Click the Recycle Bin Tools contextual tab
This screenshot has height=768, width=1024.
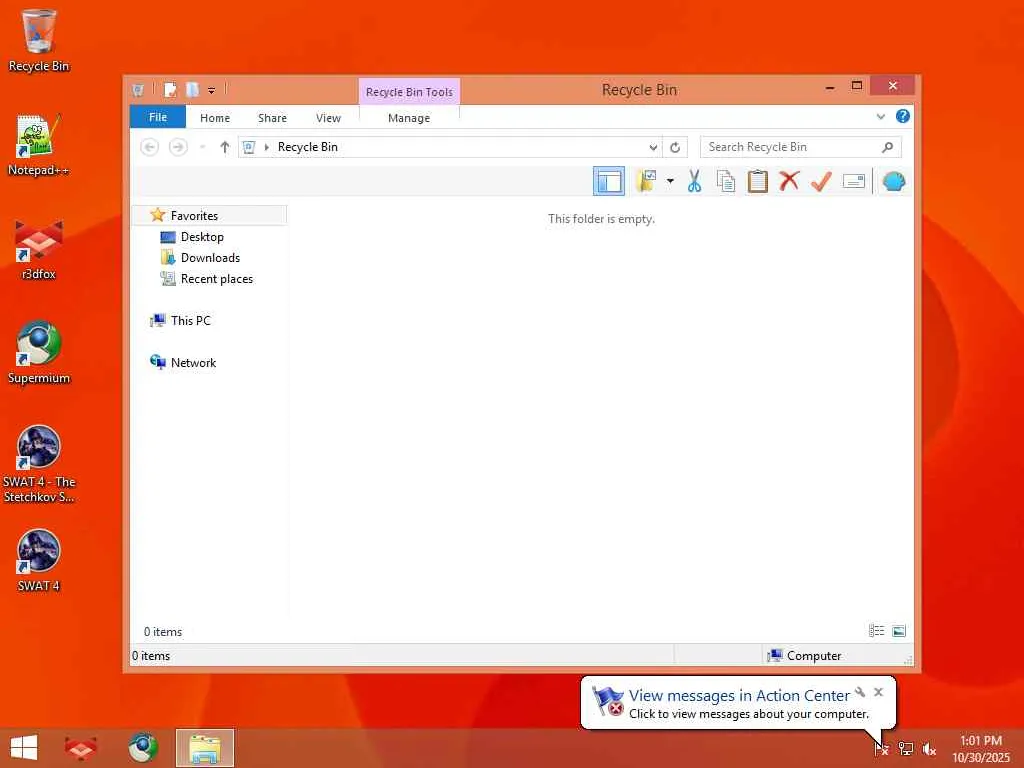coord(409,92)
